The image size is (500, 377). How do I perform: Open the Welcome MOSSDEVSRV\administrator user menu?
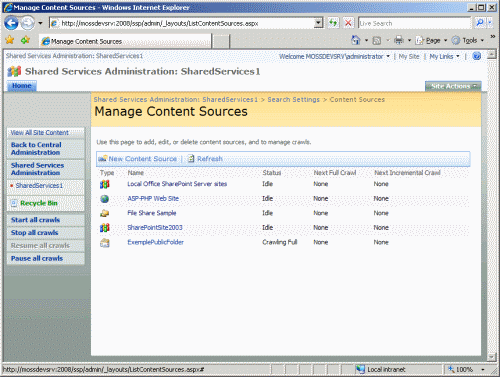pyautogui.click(x=334, y=56)
